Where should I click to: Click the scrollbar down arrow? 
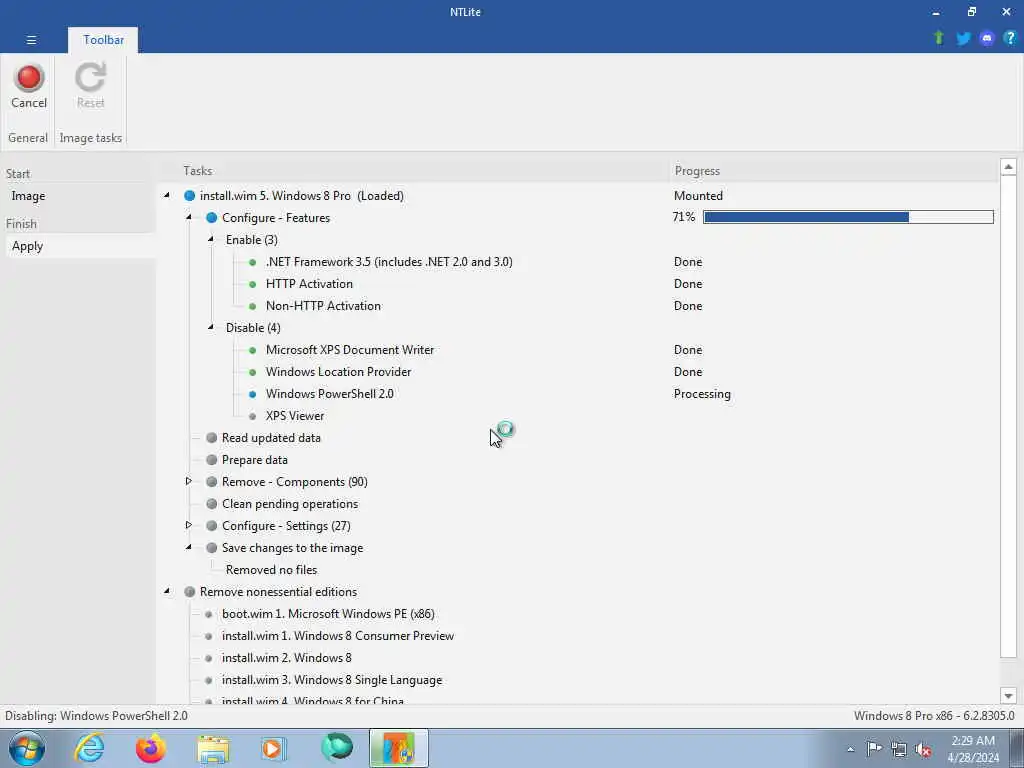(1008, 696)
